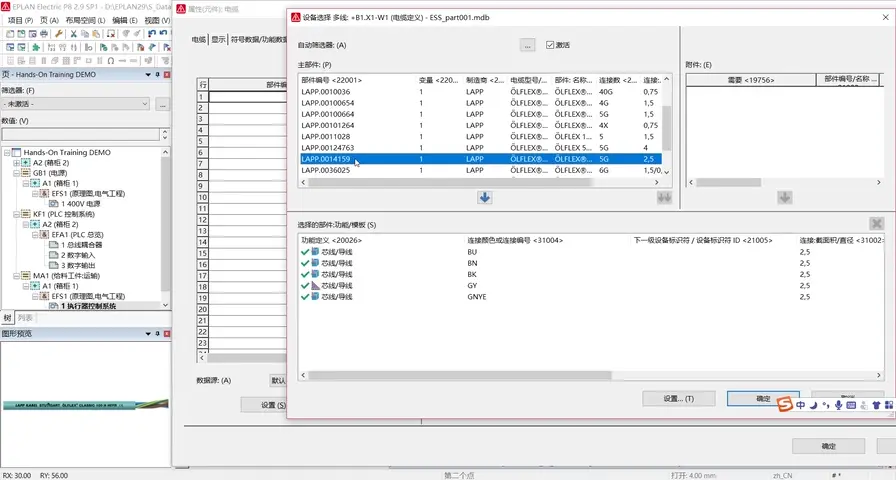Click the horizontal scrollbar of 主部件 list
The width and height of the screenshot is (896, 480).
coord(450,182)
